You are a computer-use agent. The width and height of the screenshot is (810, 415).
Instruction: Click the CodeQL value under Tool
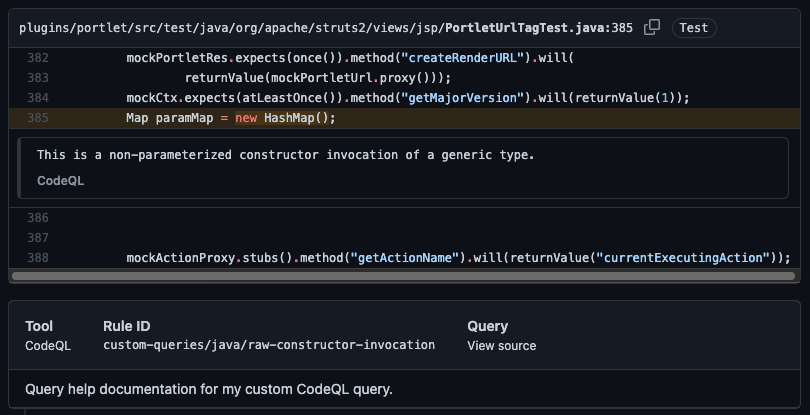pyautogui.click(x=48, y=345)
